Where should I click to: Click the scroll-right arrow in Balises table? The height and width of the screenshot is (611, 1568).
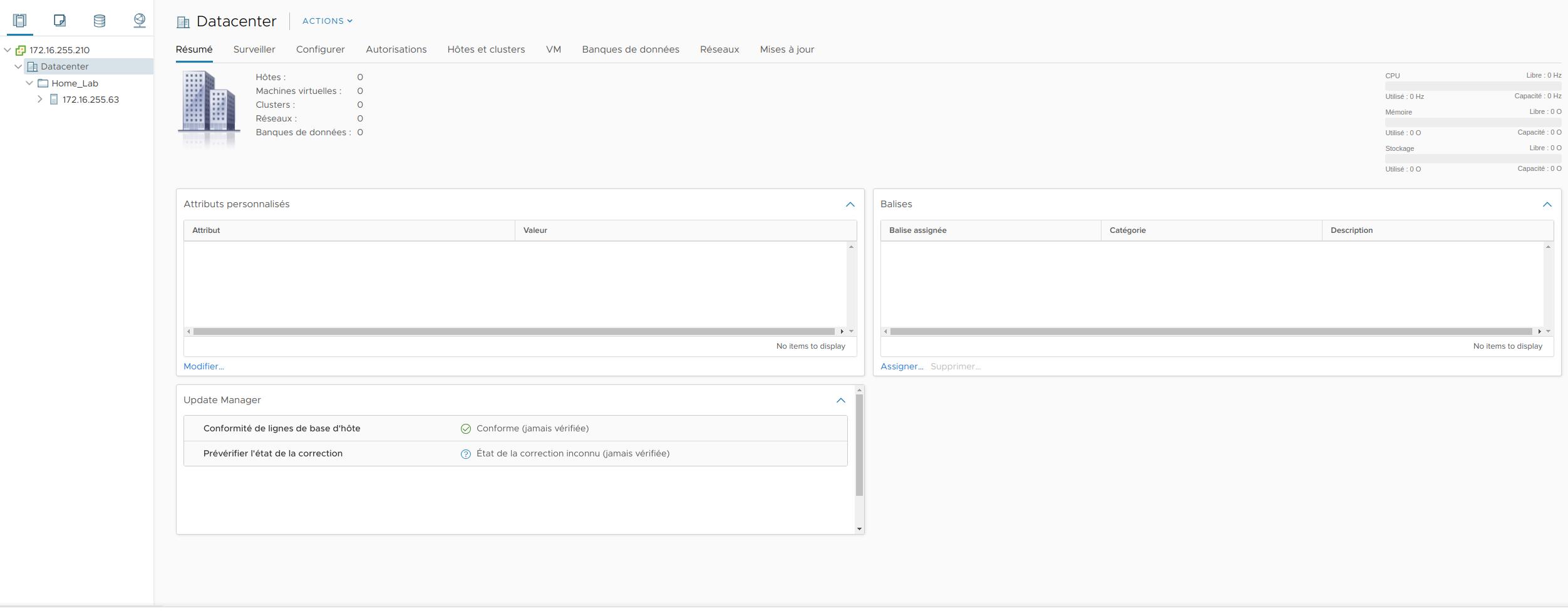pos(1539,332)
